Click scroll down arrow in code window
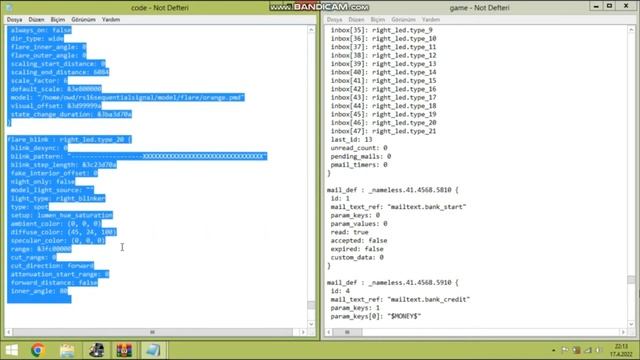 pos(311,324)
